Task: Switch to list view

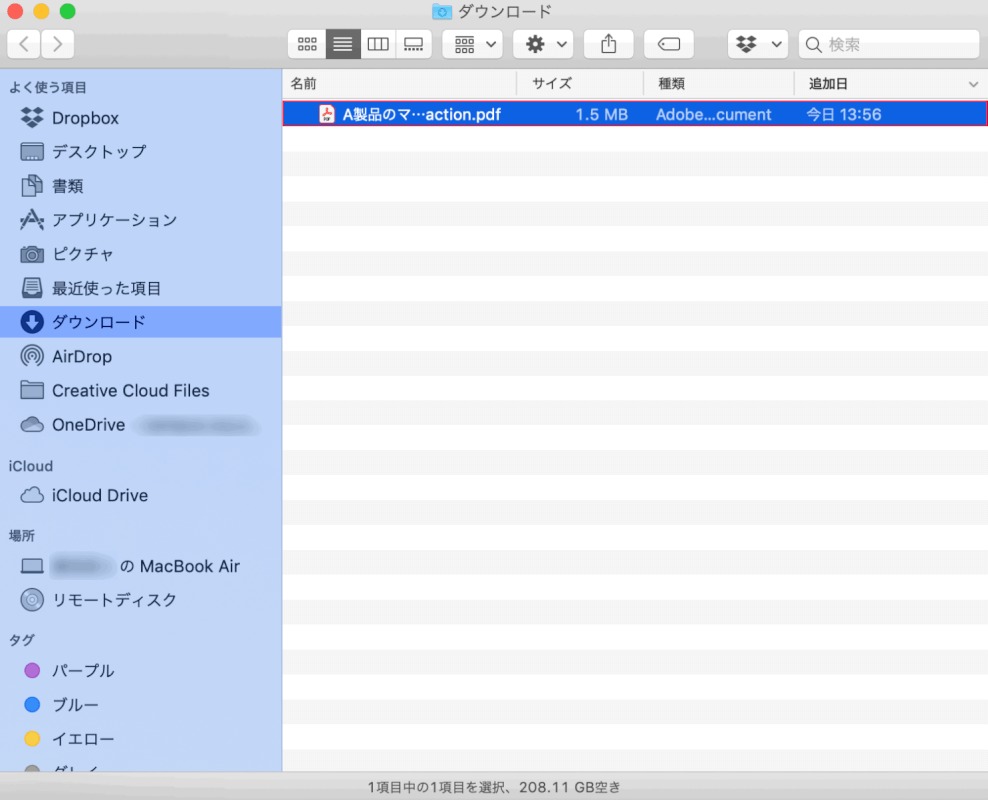Action: 343,44
